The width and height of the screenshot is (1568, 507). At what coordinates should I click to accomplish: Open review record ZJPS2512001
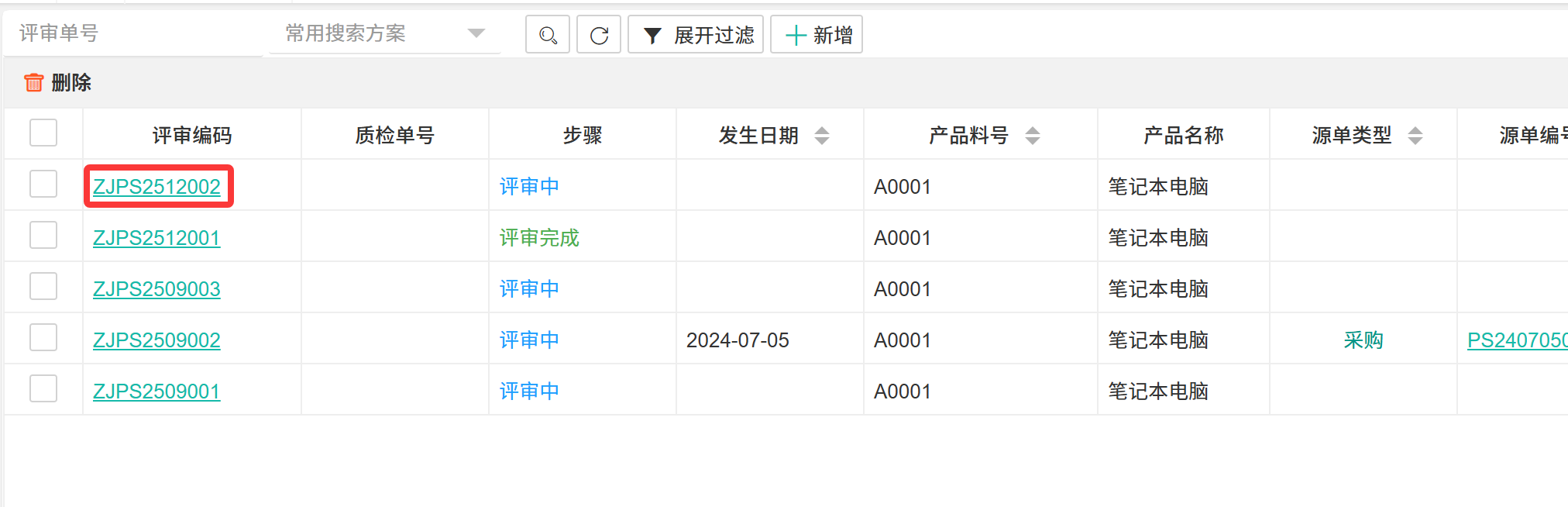(156, 238)
